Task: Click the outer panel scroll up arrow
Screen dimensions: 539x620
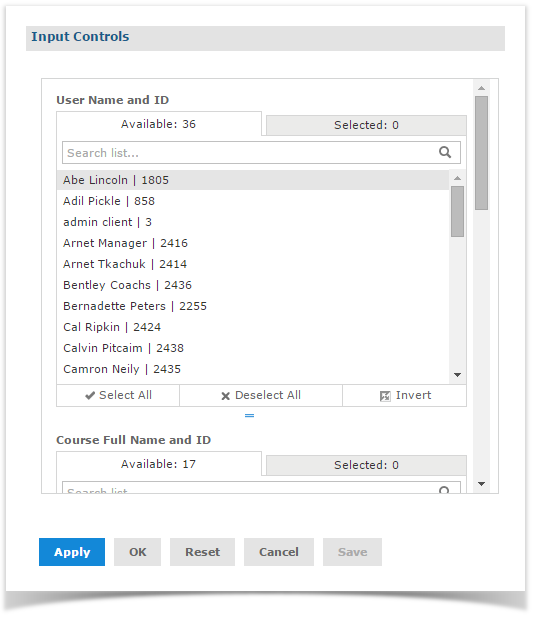Action: coord(481,88)
